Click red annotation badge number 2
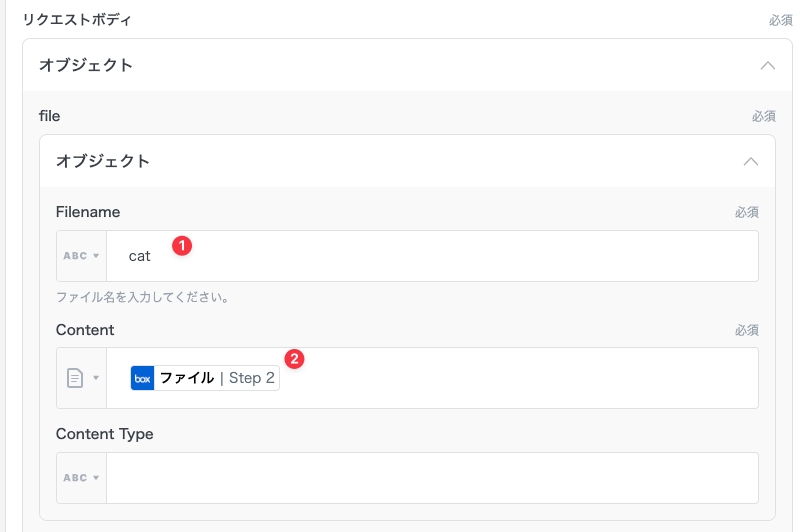The width and height of the screenshot is (801, 532). click(x=294, y=357)
